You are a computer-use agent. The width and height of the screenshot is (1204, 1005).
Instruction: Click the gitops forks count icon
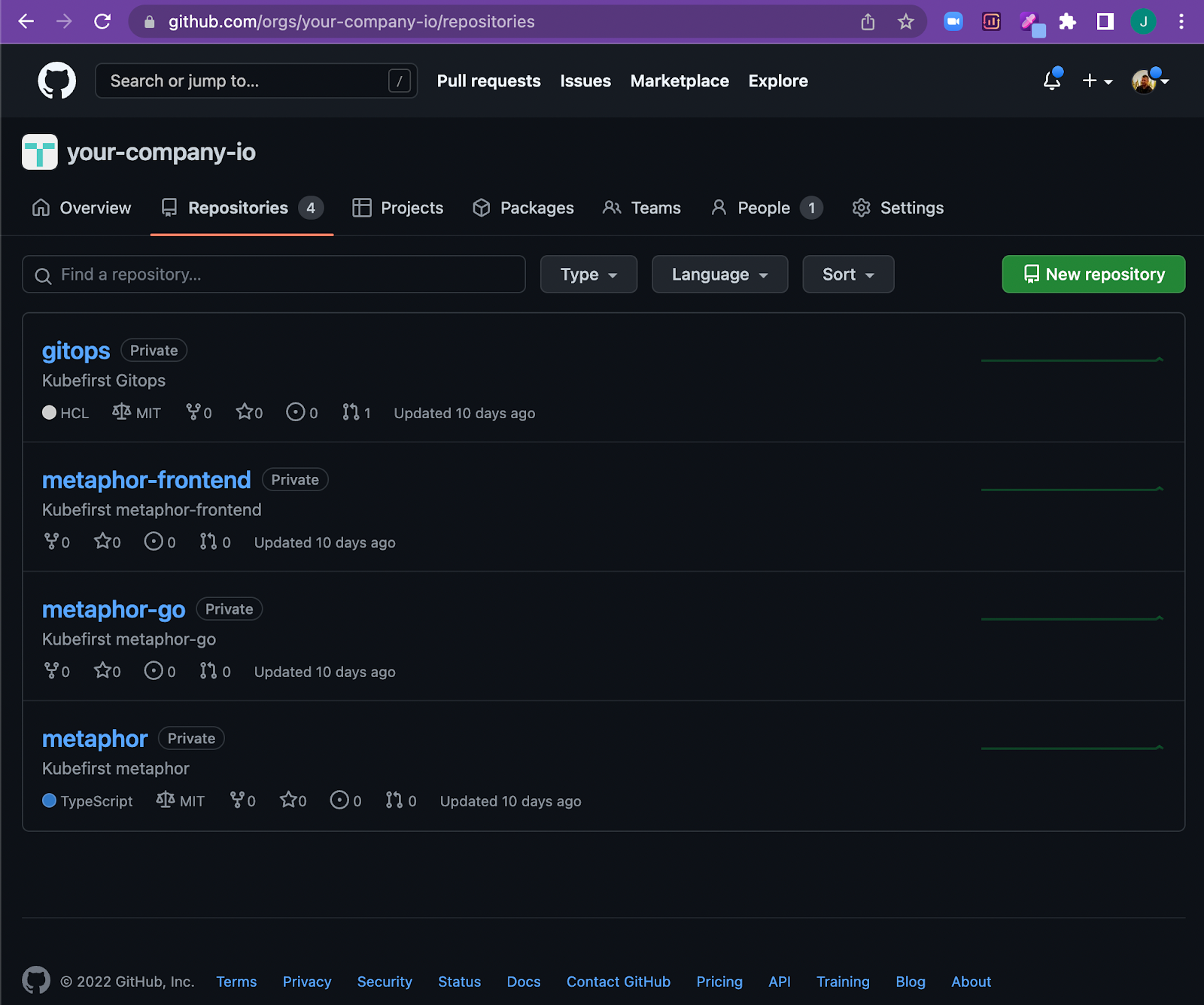[x=193, y=412]
